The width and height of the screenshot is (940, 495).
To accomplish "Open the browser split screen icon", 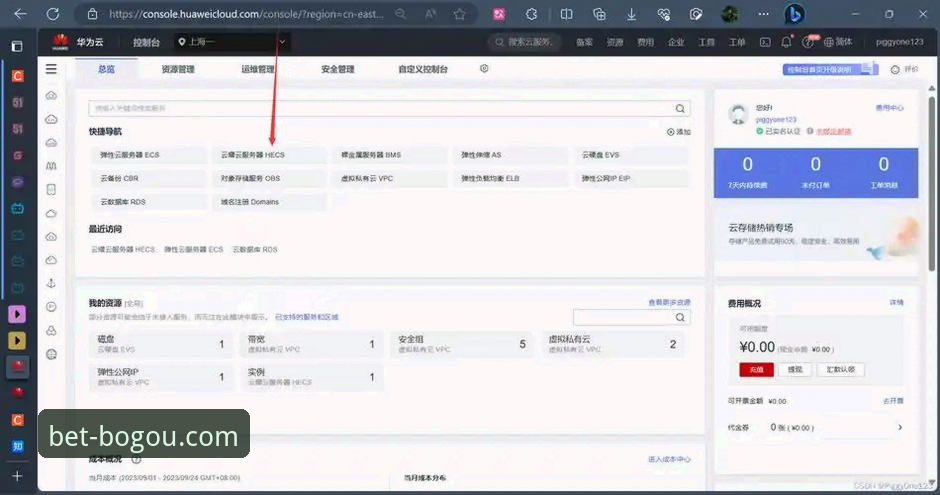I will pyautogui.click(x=566, y=14).
